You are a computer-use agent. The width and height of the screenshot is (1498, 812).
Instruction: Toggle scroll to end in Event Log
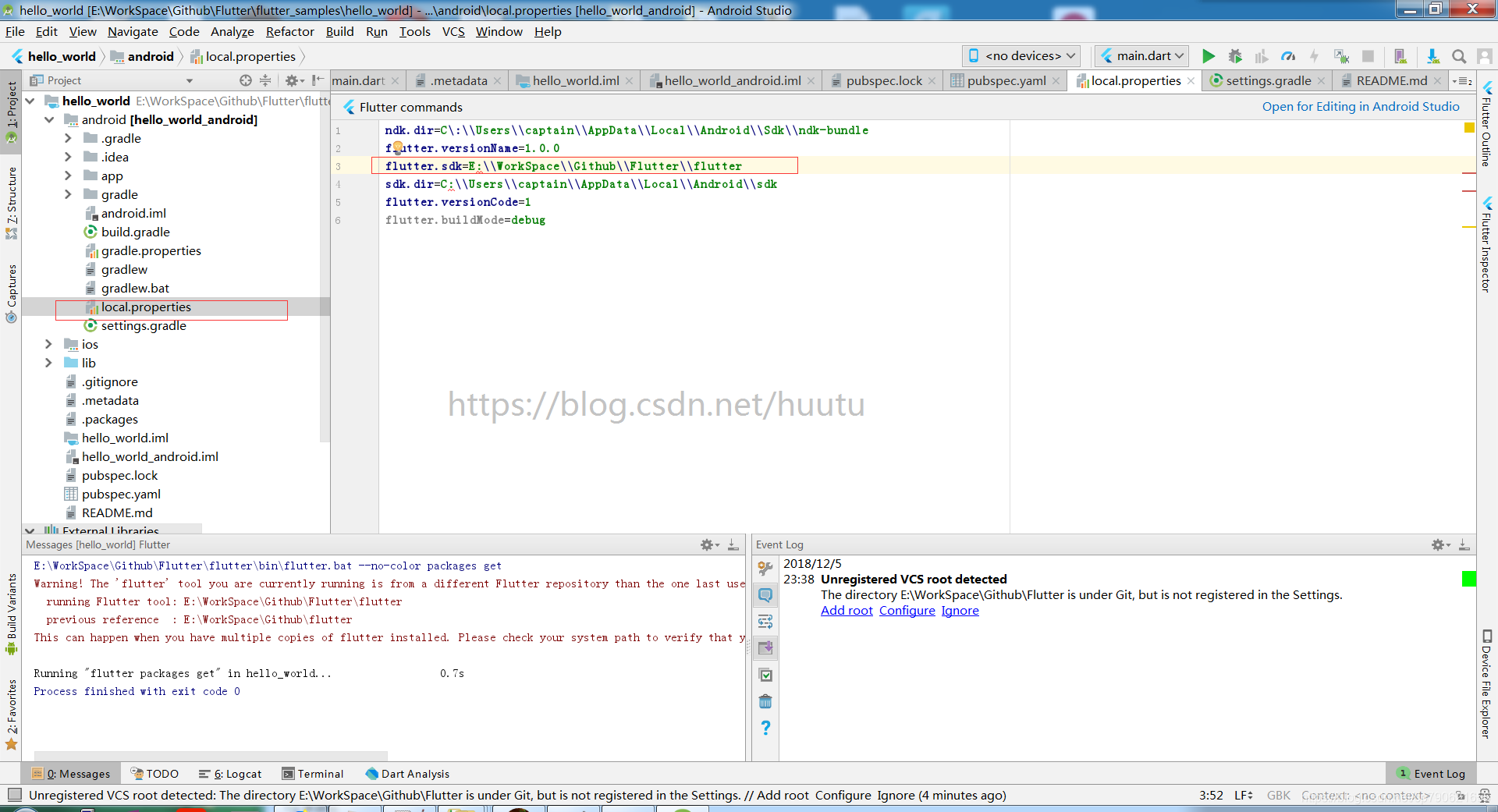click(x=765, y=648)
